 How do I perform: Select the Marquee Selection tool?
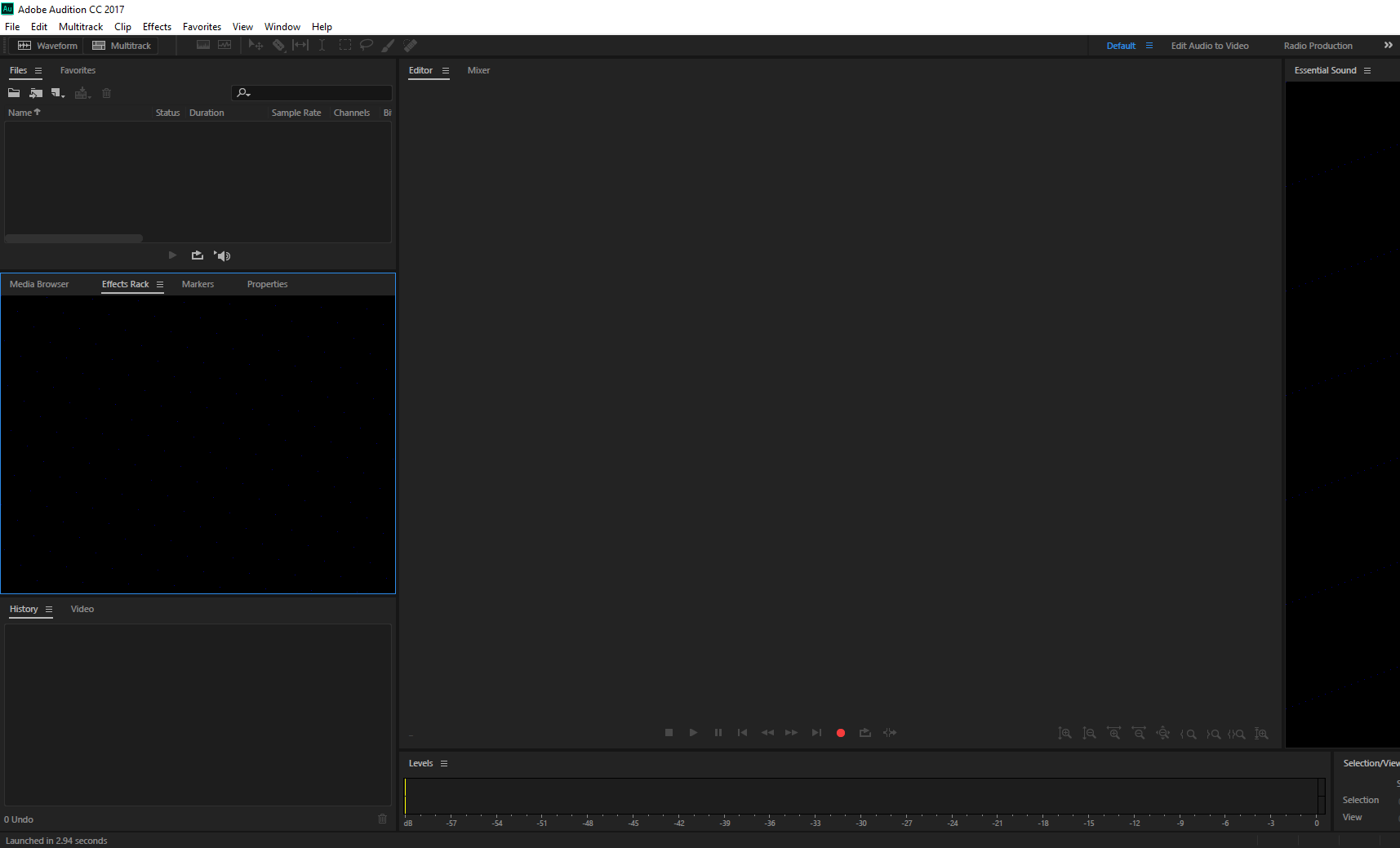344,45
